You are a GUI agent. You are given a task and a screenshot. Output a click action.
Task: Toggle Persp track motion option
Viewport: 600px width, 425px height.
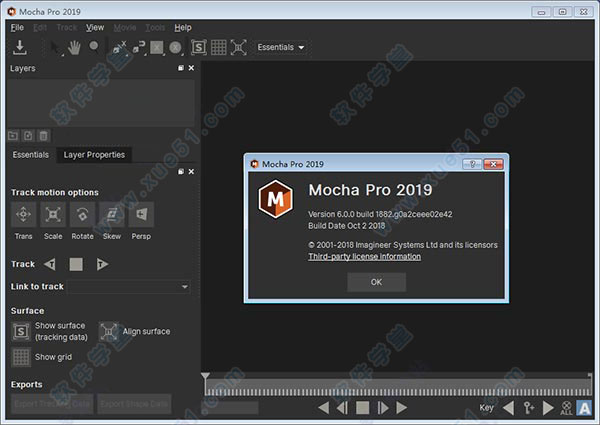[x=141, y=214]
